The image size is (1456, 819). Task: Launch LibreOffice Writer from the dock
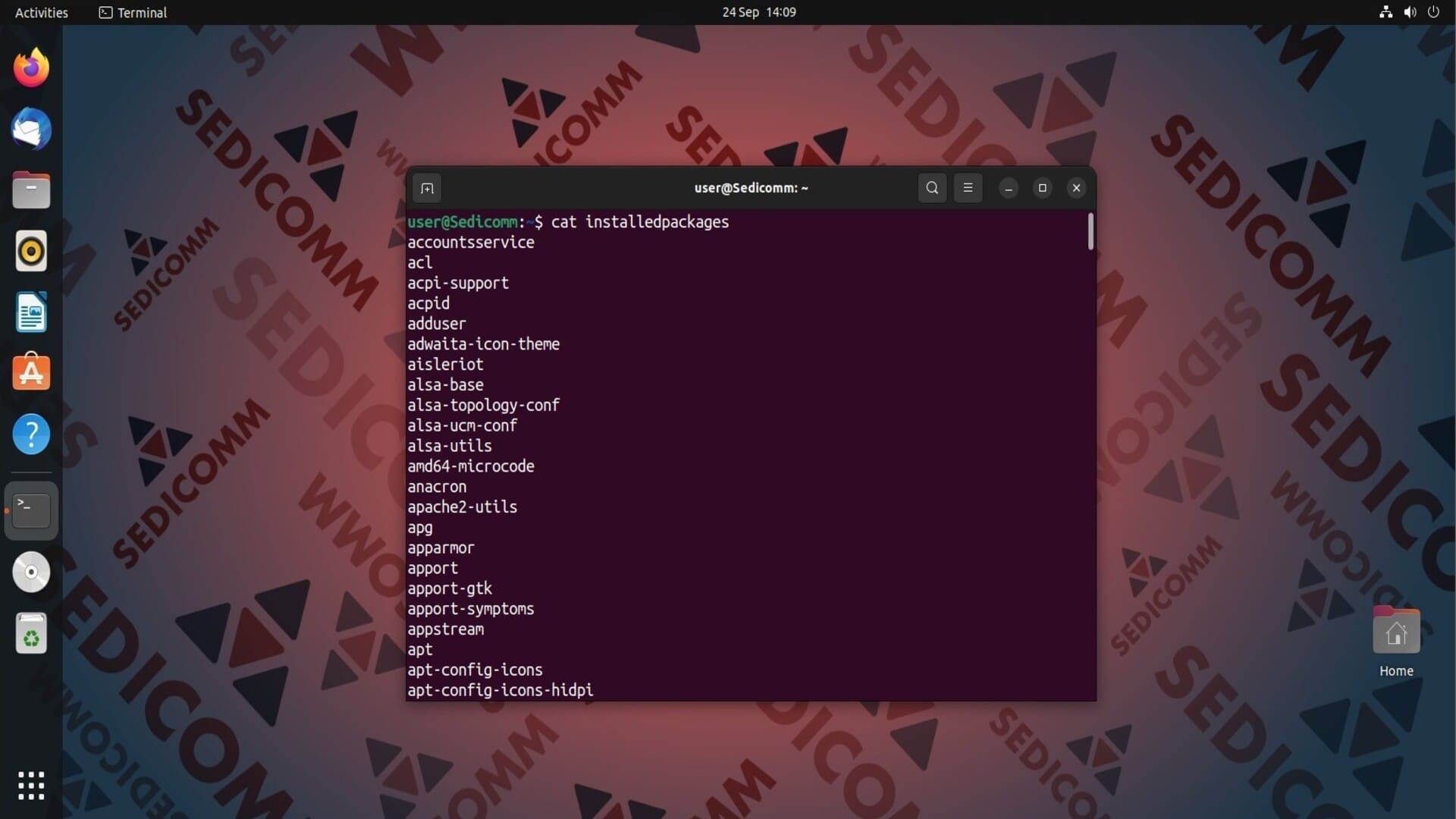(x=31, y=312)
